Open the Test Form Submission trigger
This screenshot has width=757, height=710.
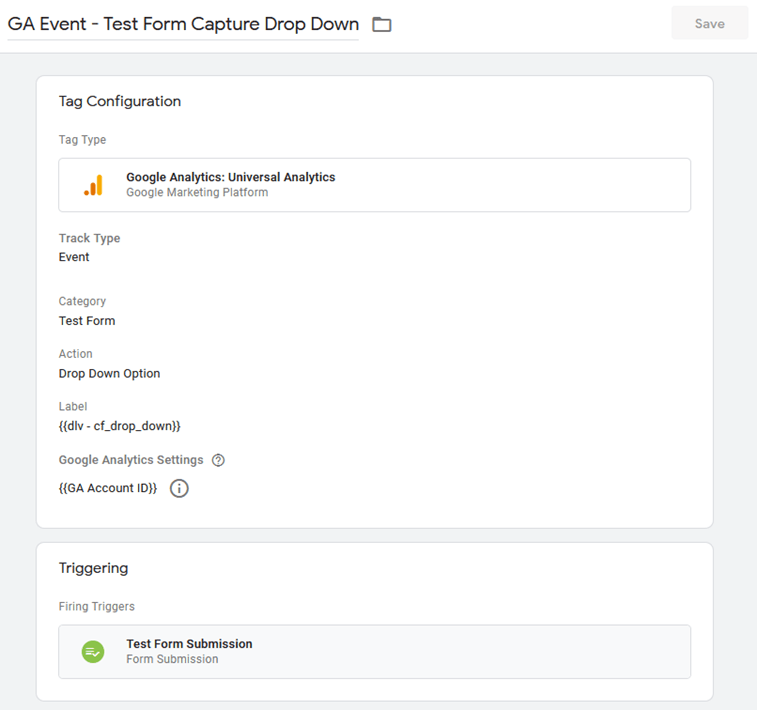pos(189,644)
